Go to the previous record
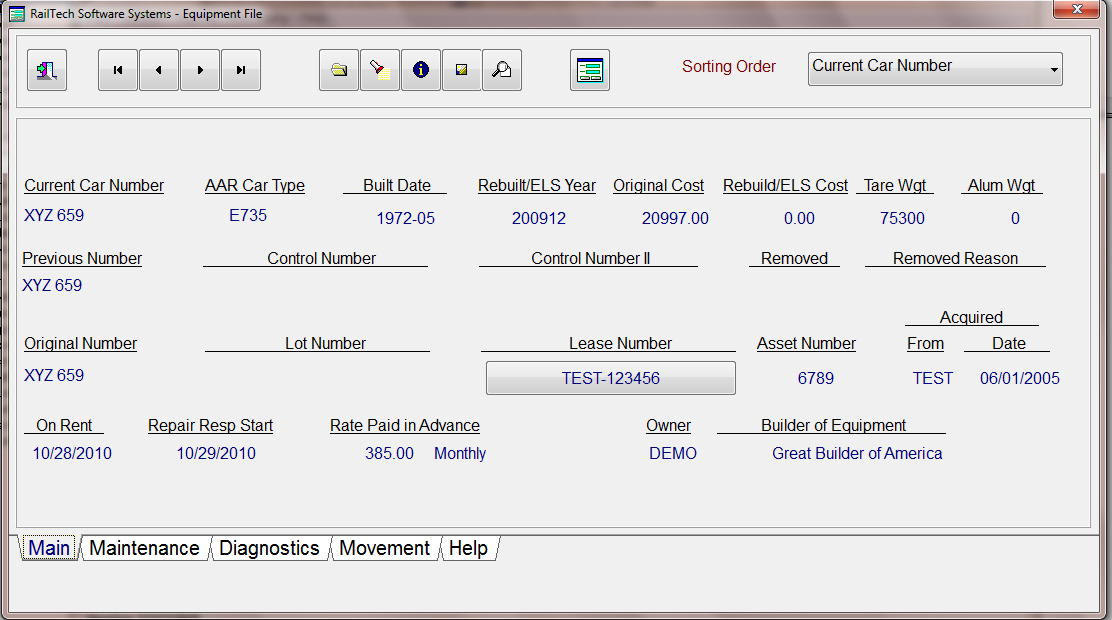The height and width of the screenshot is (620, 1112). [x=159, y=70]
